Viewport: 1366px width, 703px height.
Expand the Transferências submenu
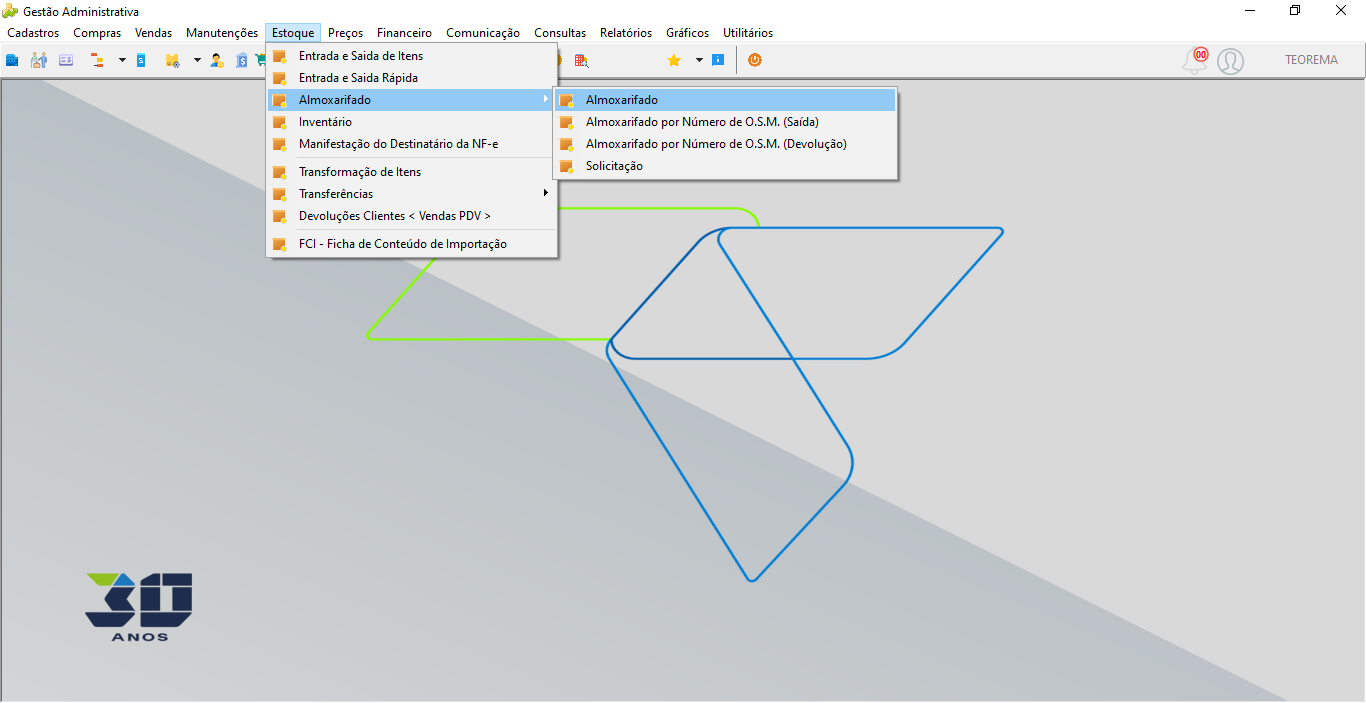[x=412, y=194]
